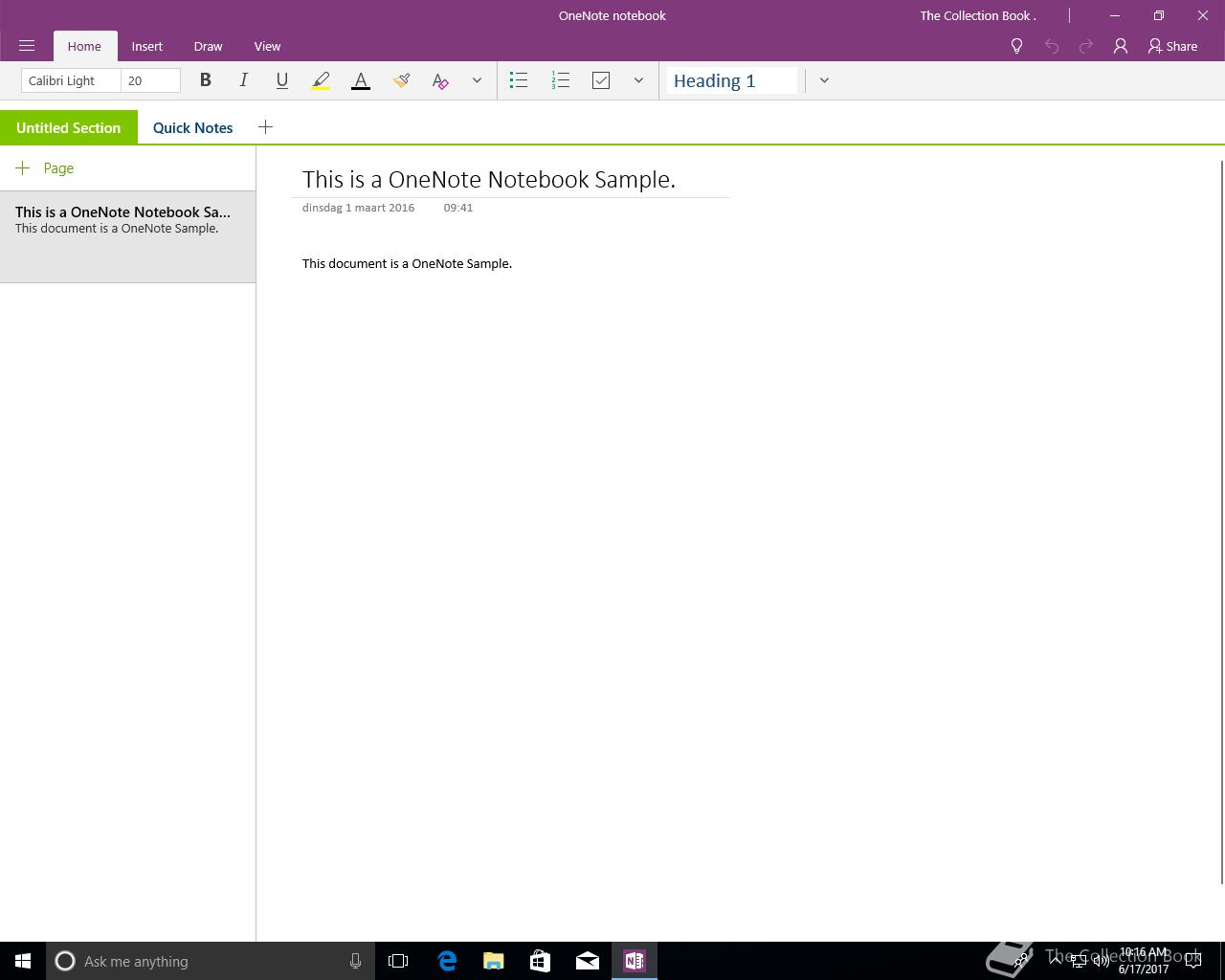The width and height of the screenshot is (1225, 980).
Task: Click the page title text
Action: coord(489,179)
